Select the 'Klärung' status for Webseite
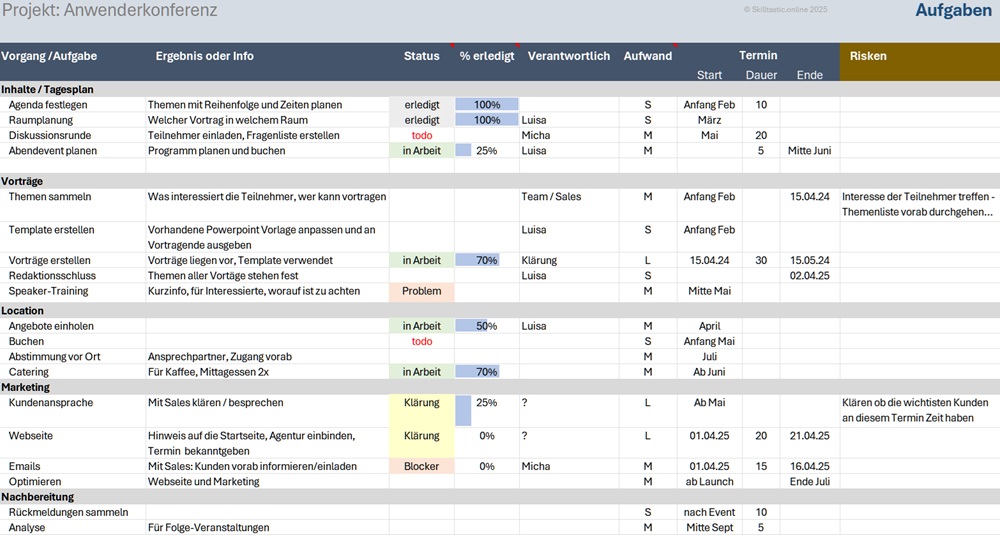1000x535 pixels. (x=422, y=443)
